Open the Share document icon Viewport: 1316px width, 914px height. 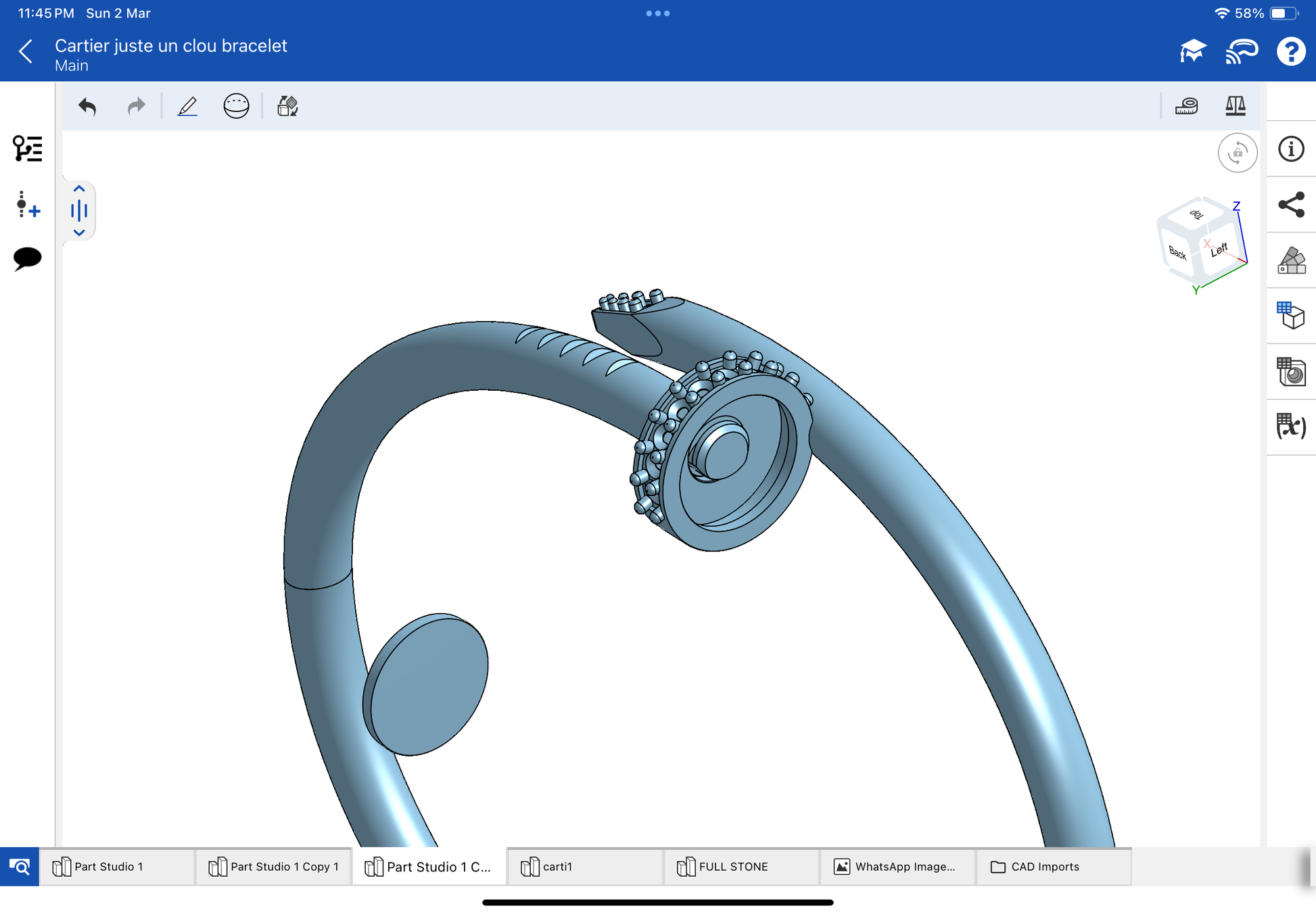(1291, 205)
